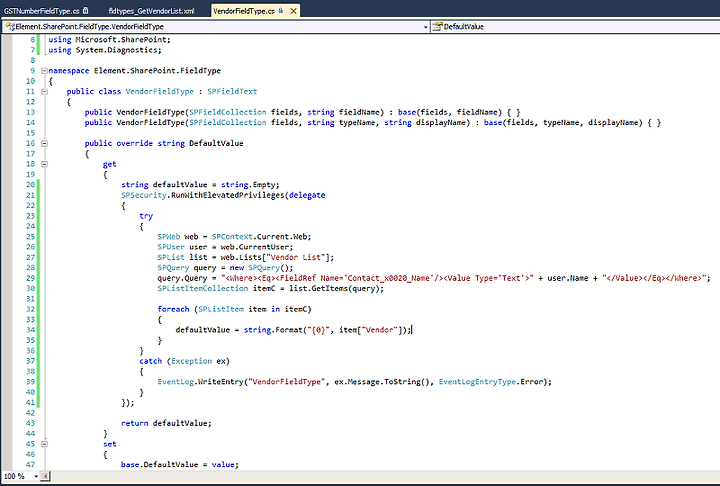Click the horizontal scrollbar left arrow

[45, 476]
